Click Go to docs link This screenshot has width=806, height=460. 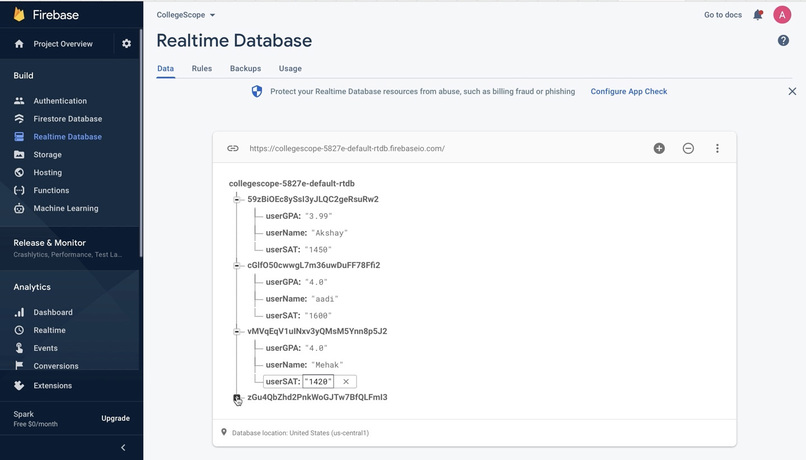(x=723, y=15)
